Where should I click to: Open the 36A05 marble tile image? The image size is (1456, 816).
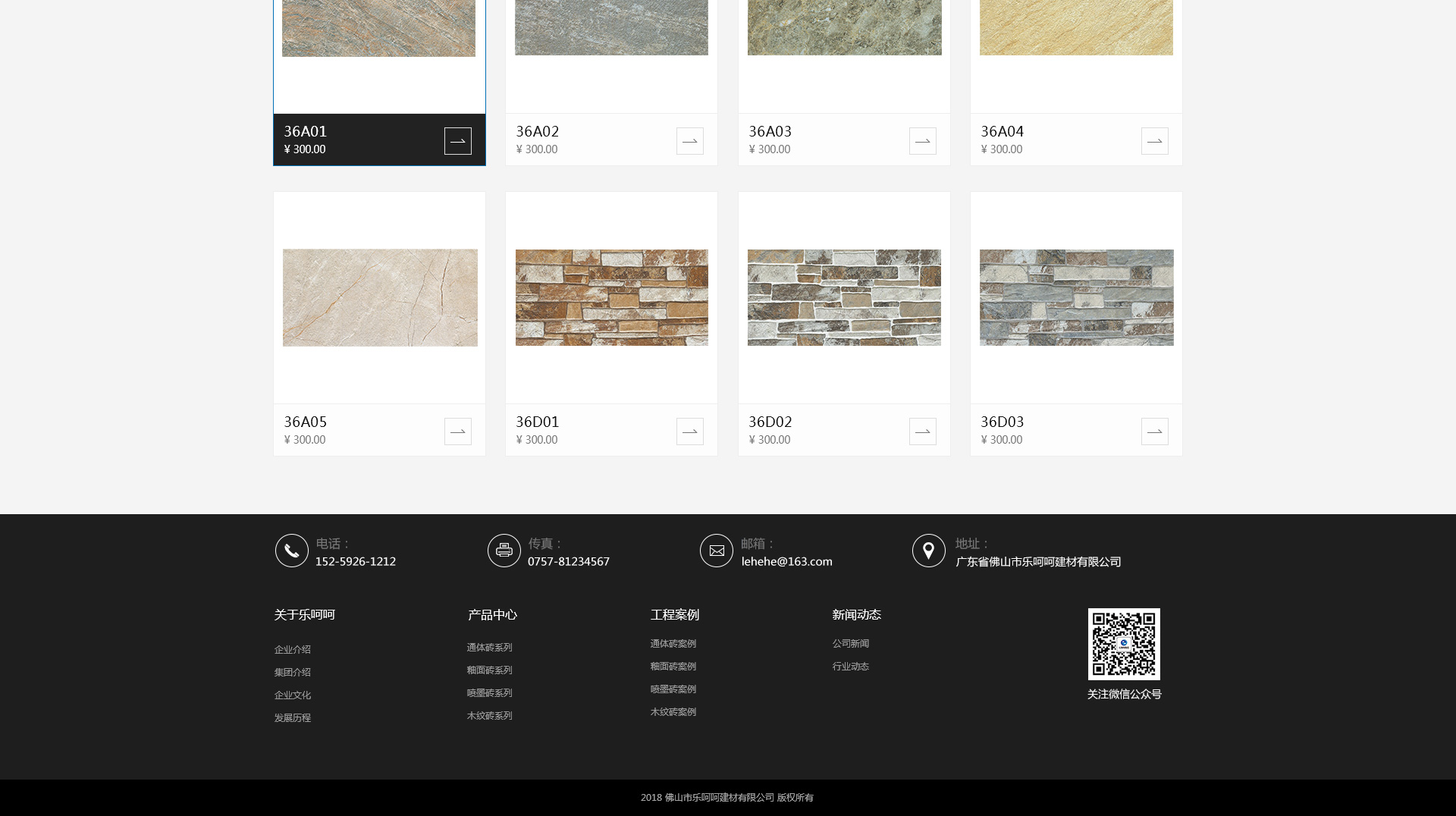[x=380, y=297]
